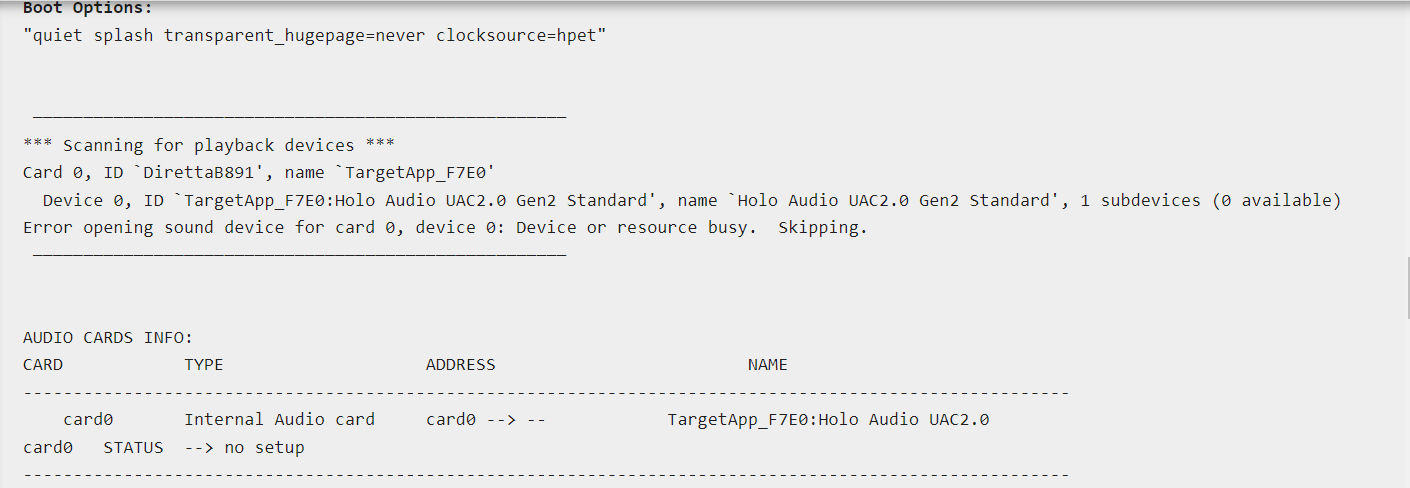
Task: Click "TargetApp_F7E0:Holo Audio UAC2.0" in the table row
Action: [x=828, y=420]
